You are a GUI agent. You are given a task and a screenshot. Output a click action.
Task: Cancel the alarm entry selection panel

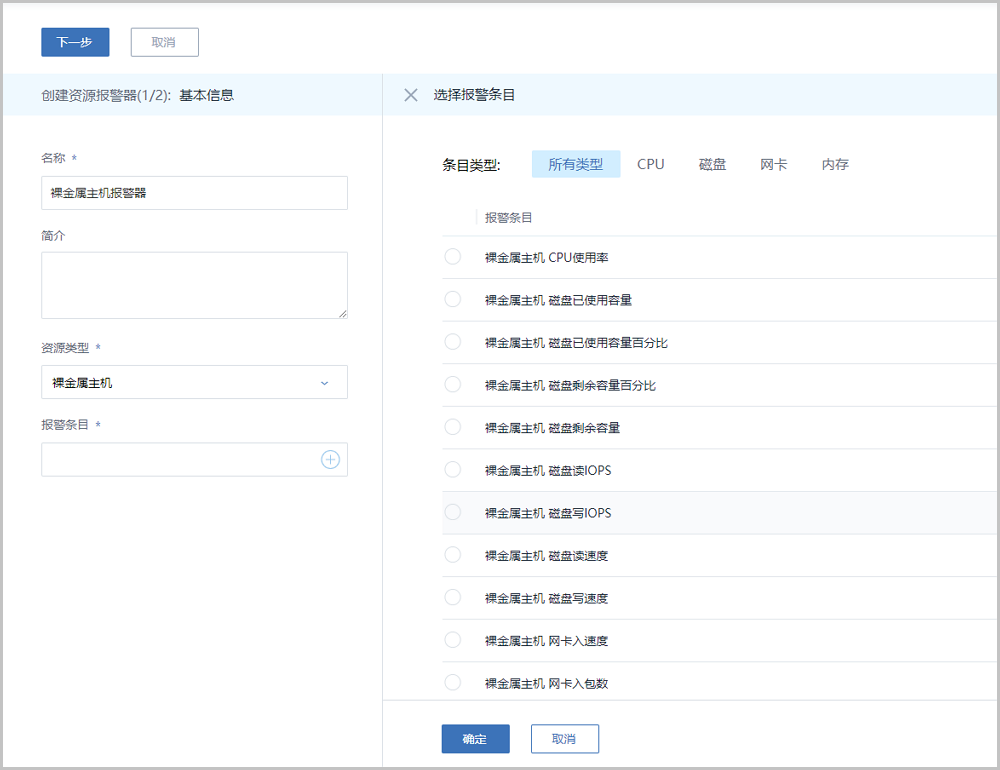tap(564, 739)
